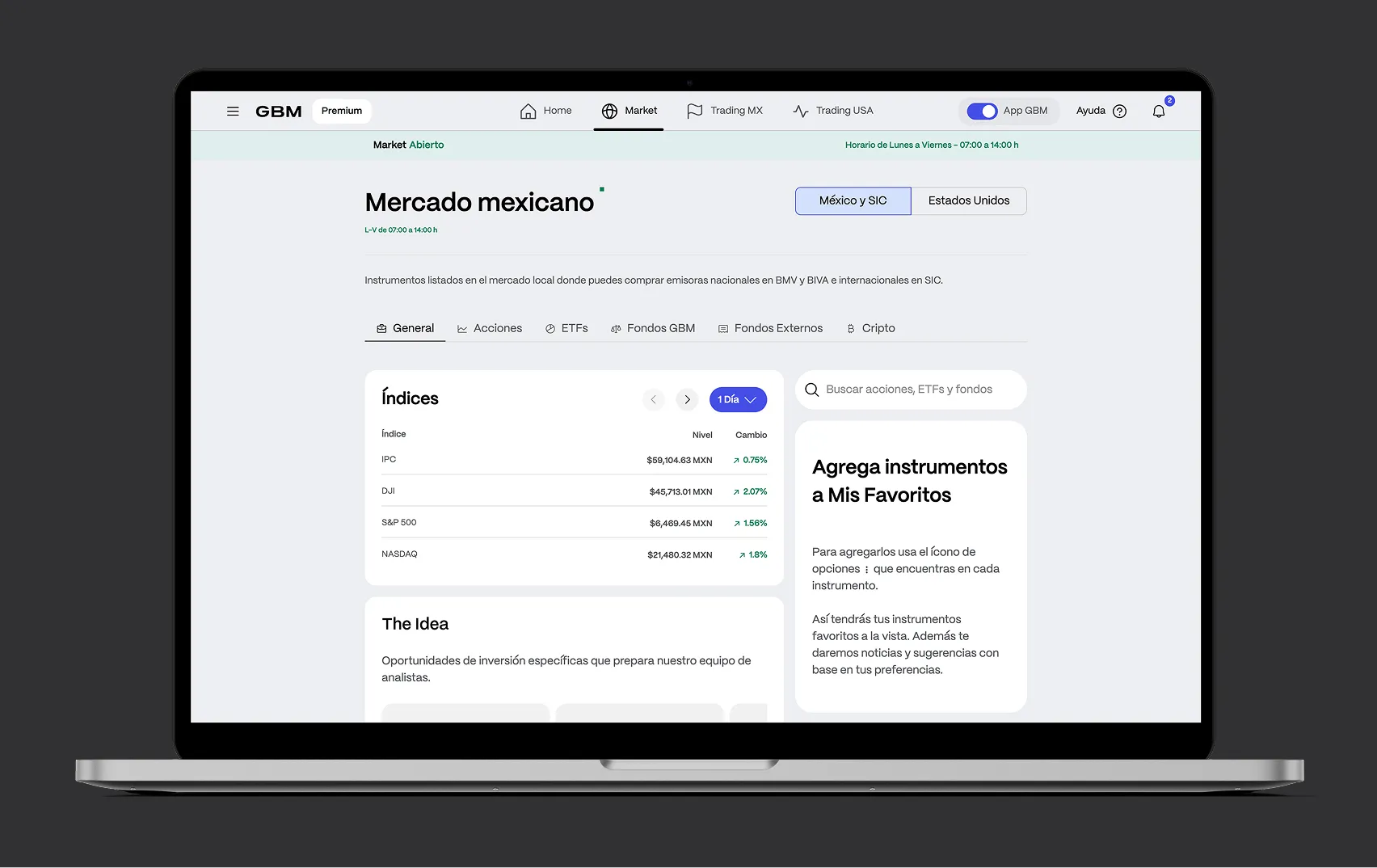Go to next indices page arrow
The image size is (1377, 868).
tap(687, 400)
